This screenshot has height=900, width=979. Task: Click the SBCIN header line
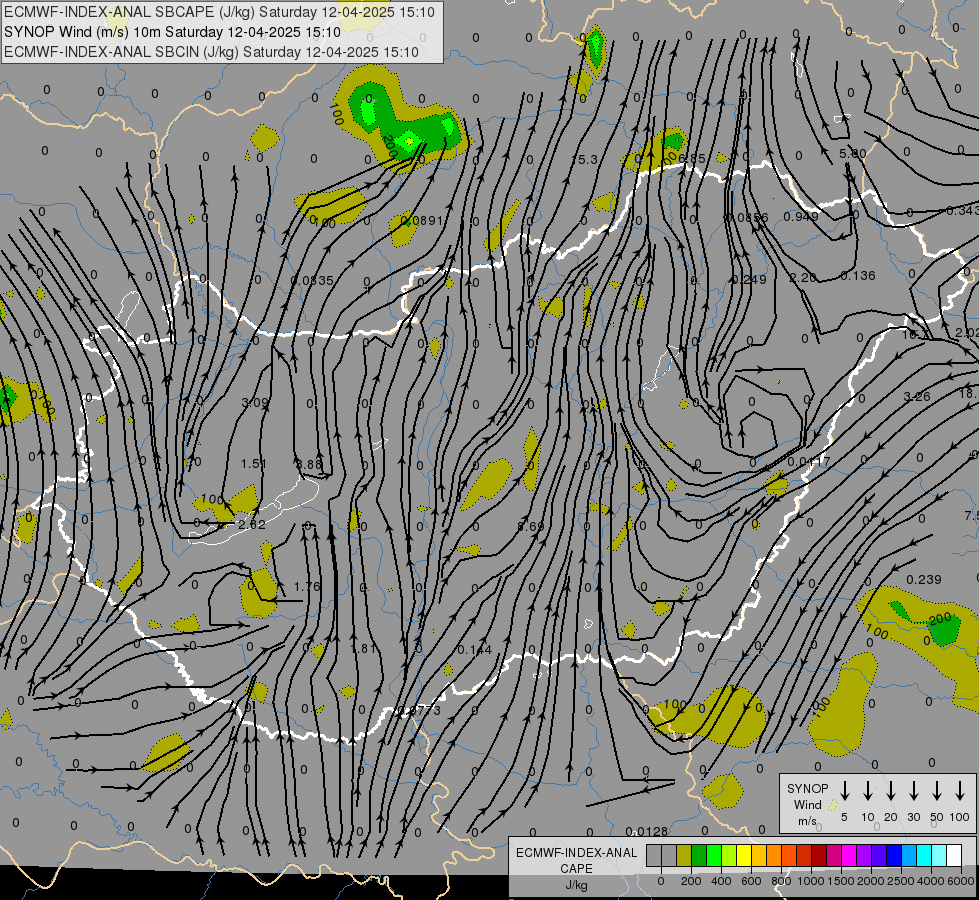coord(211,52)
